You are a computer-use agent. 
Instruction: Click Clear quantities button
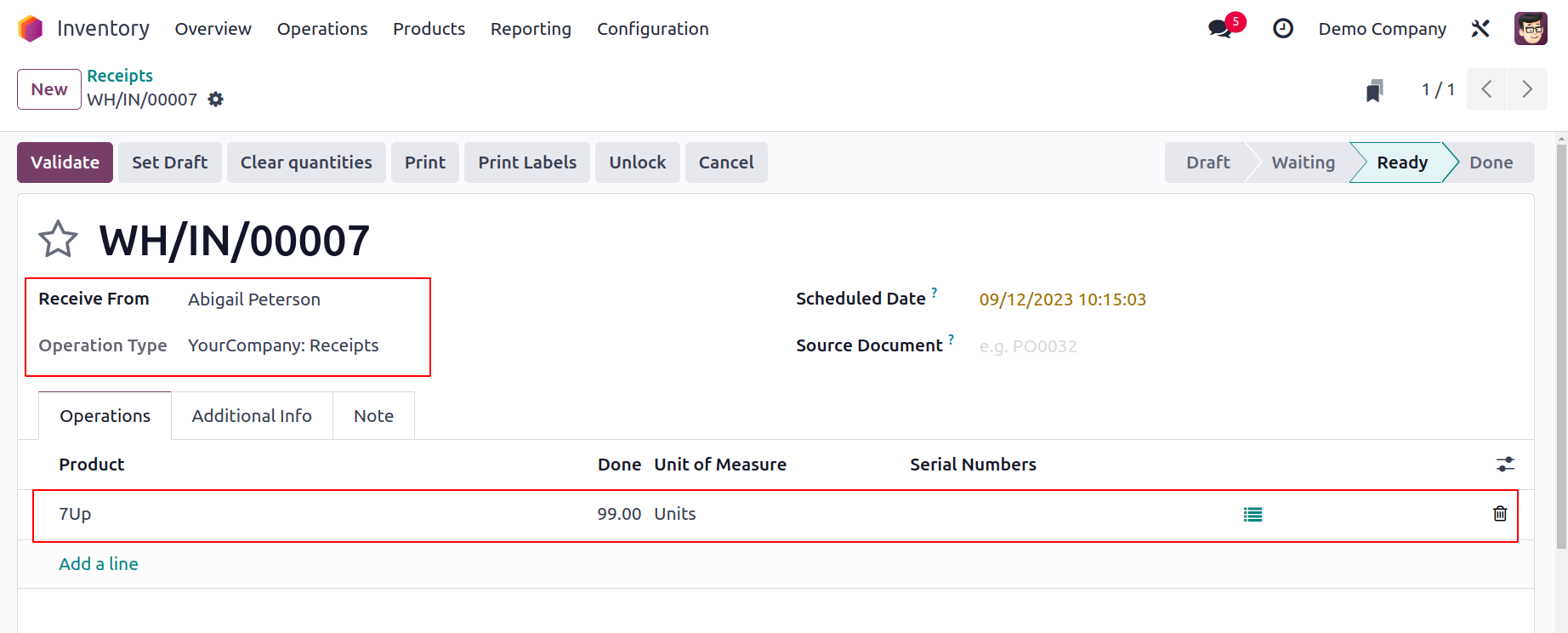[306, 163]
